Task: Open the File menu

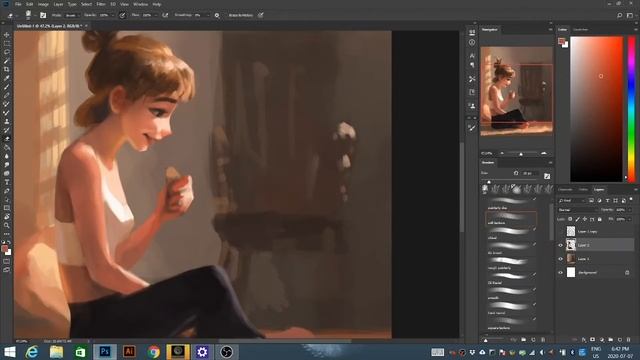Action: pyautogui.click(x=18, y=4)
